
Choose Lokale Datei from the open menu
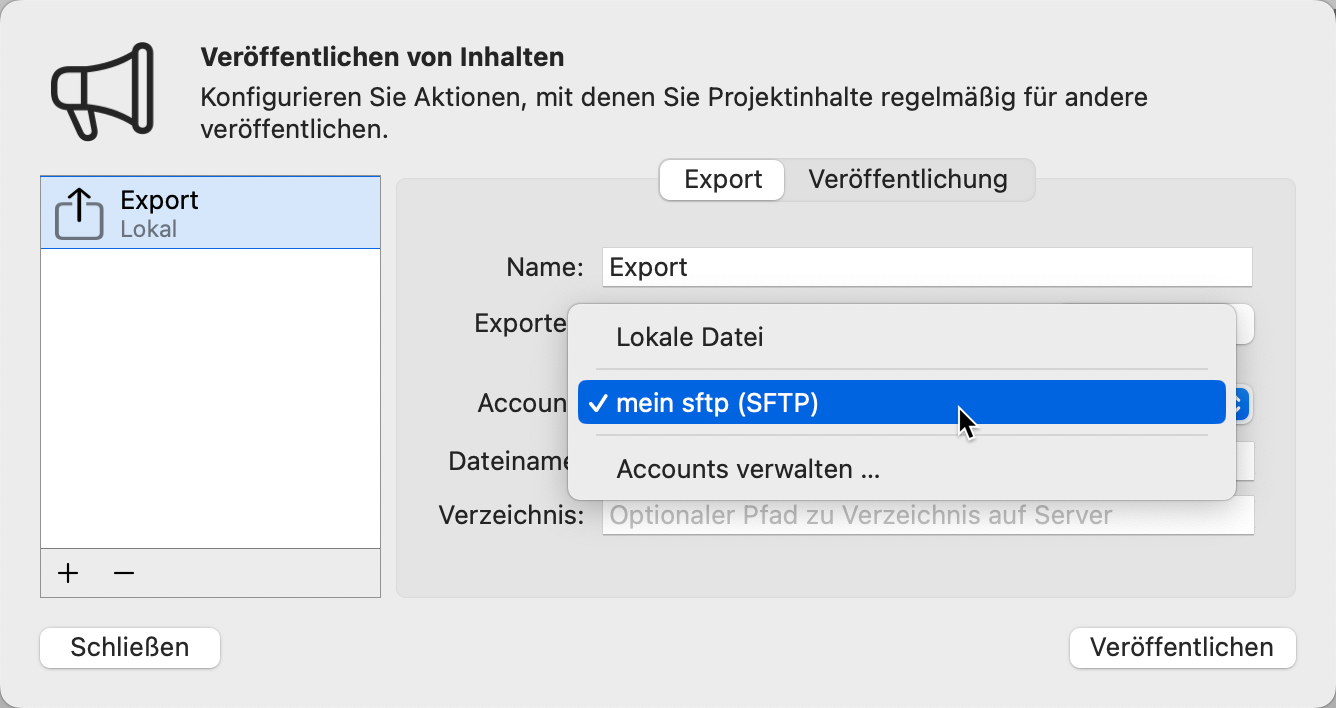pyautogui.click(x=689, y=337)
